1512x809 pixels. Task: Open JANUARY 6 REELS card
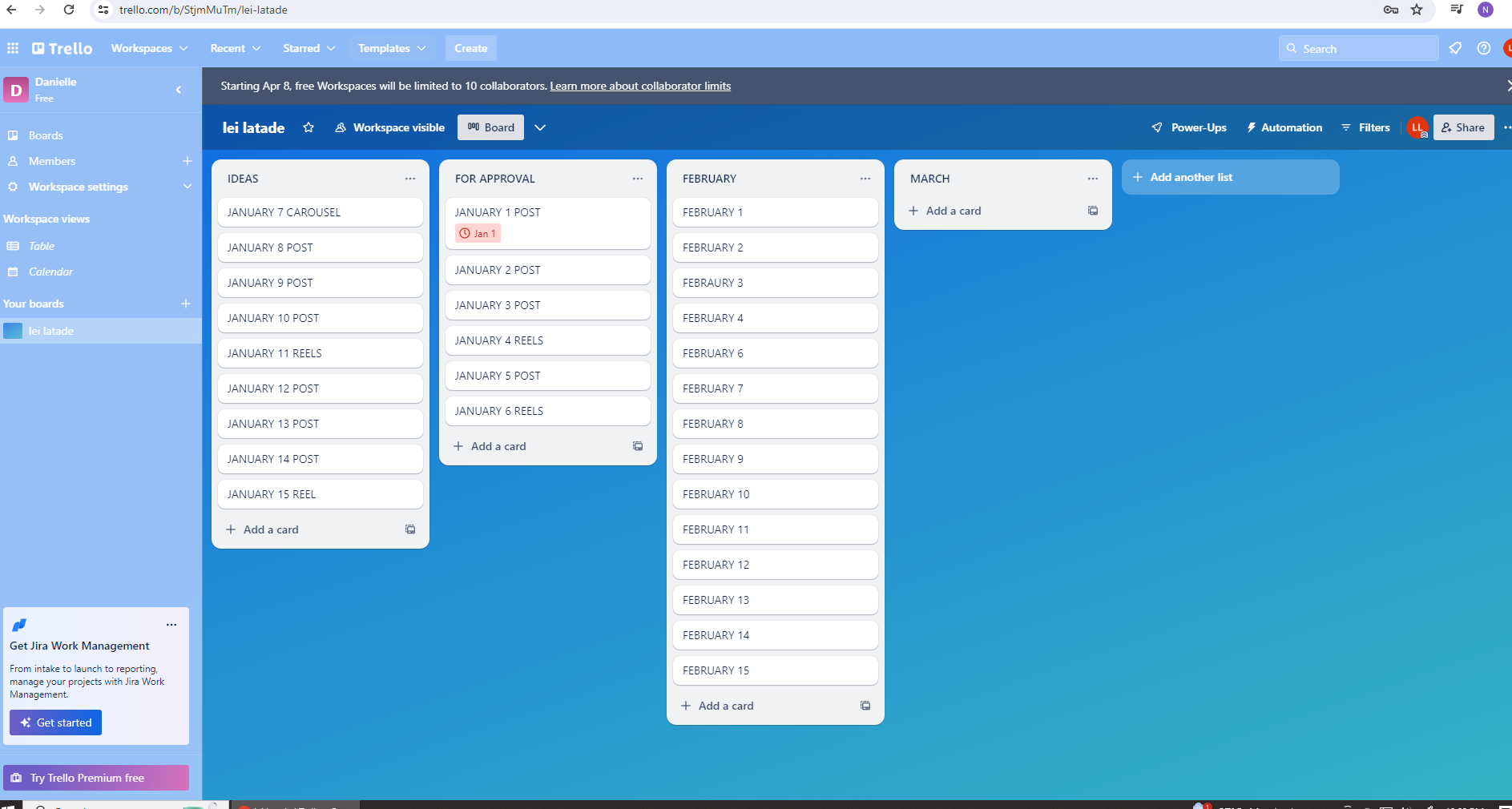pos(548,411)
